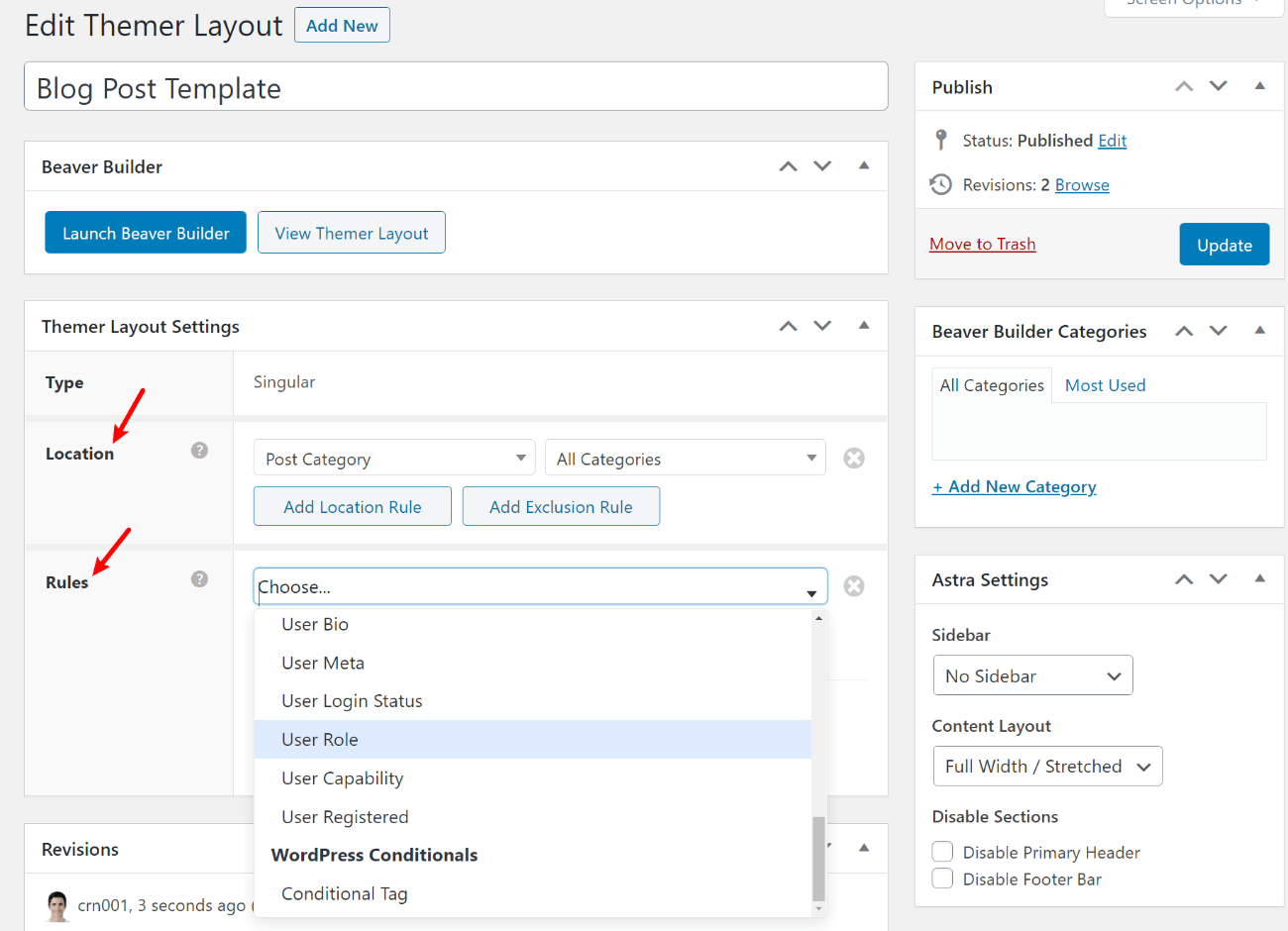Move Beaver Builder panel down
Screen dimensions: 1288x931
click(822, 166)
